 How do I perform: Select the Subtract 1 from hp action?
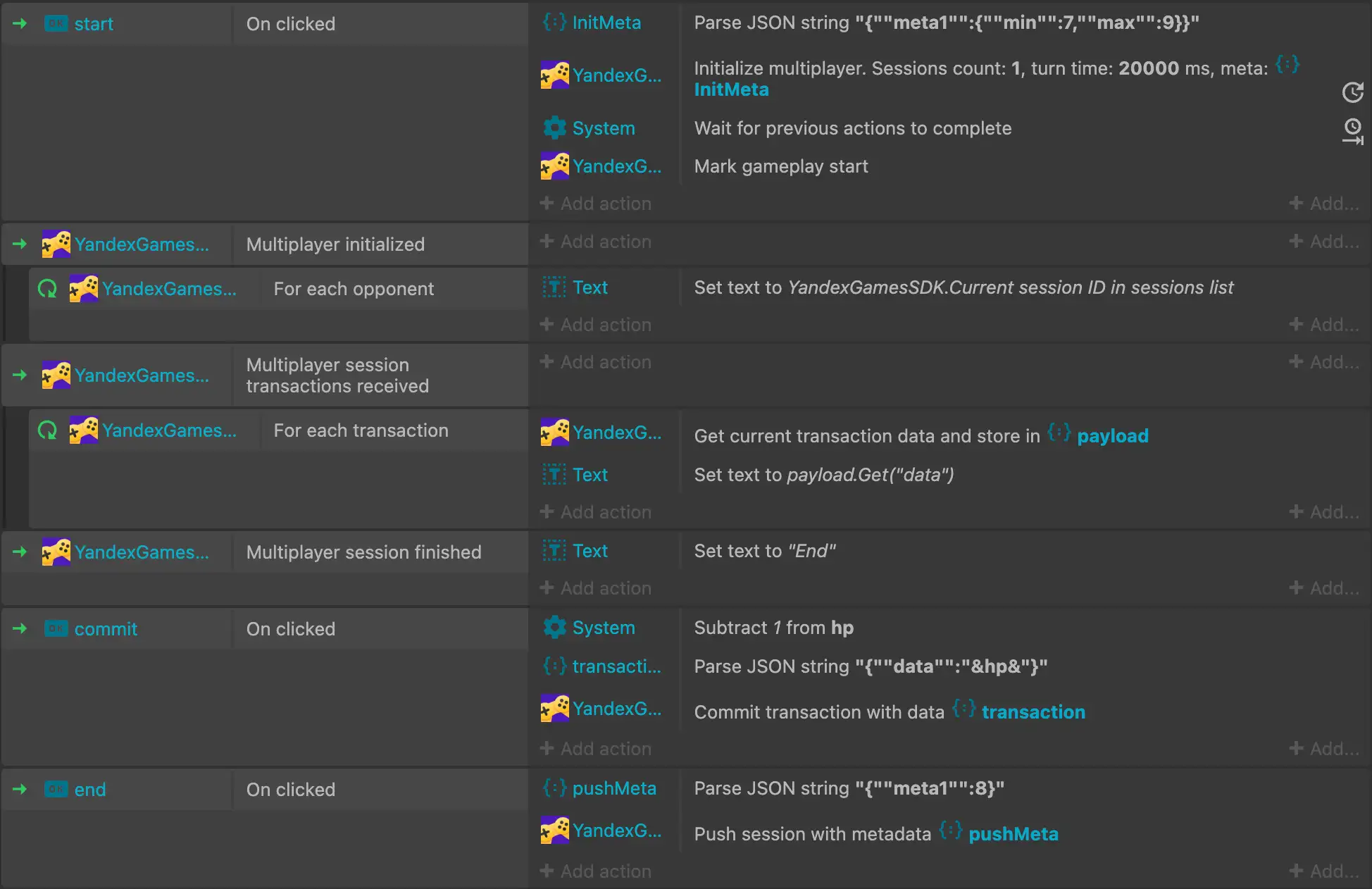coord(773,628)
